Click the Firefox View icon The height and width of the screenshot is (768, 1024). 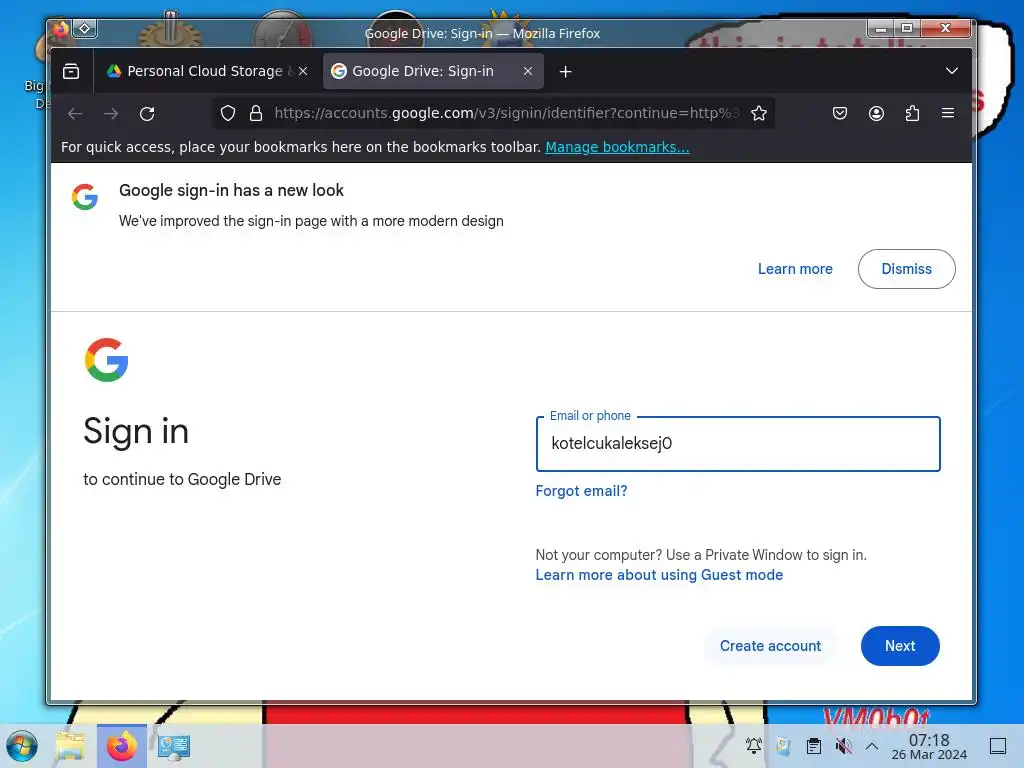(71, 71)
